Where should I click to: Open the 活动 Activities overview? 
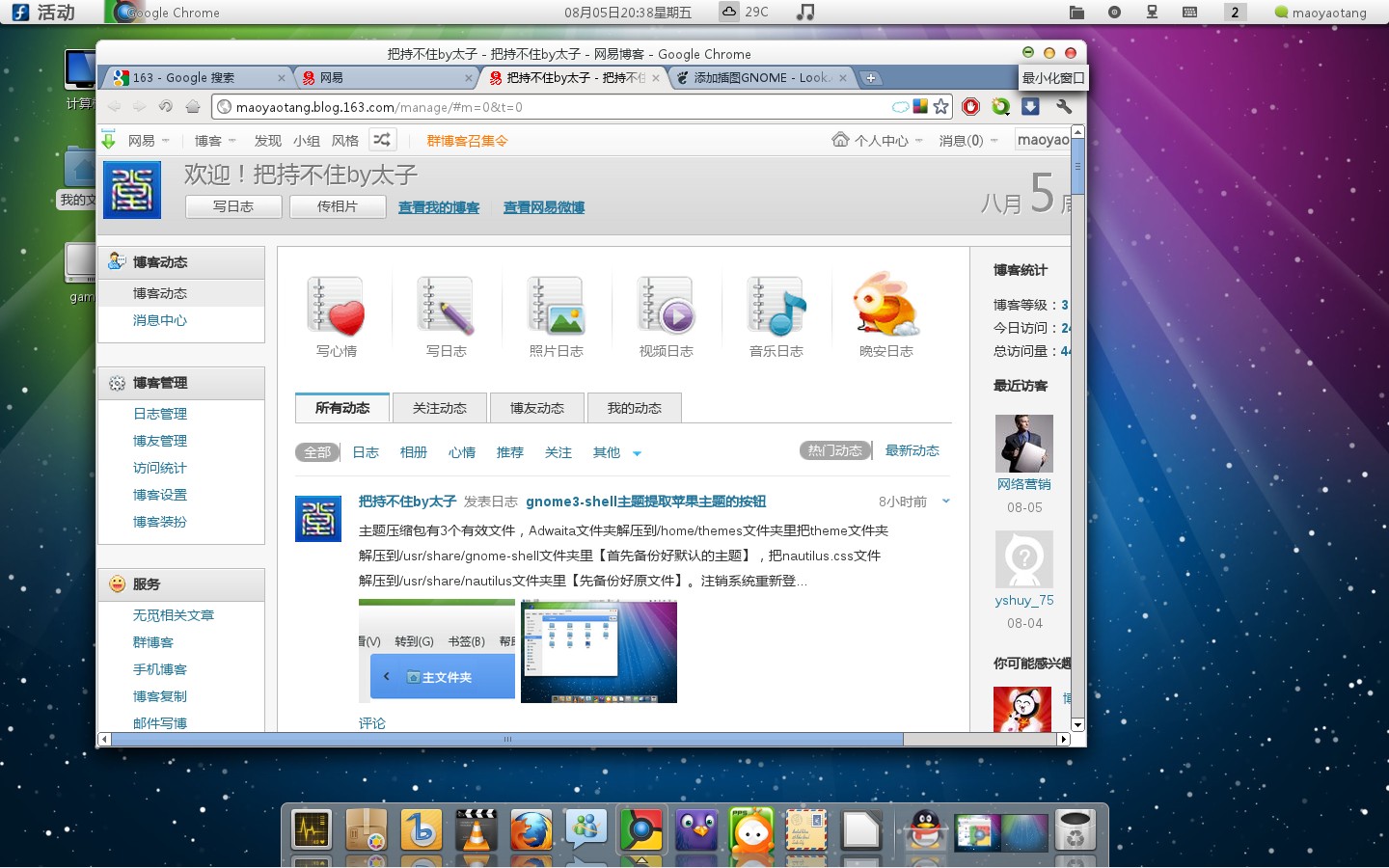tap(43, 13)
